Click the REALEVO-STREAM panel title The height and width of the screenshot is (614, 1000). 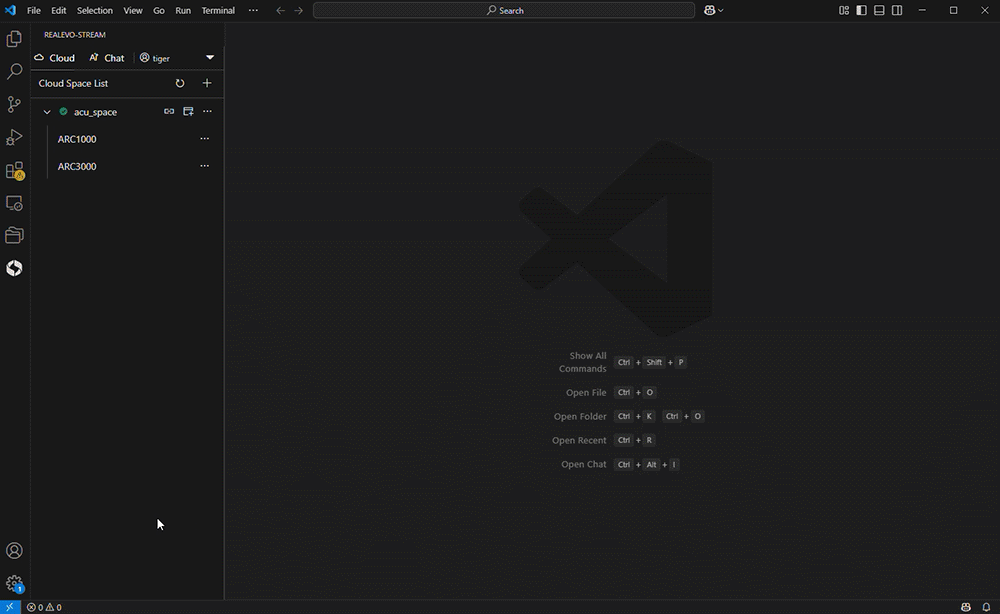(75, 35)
